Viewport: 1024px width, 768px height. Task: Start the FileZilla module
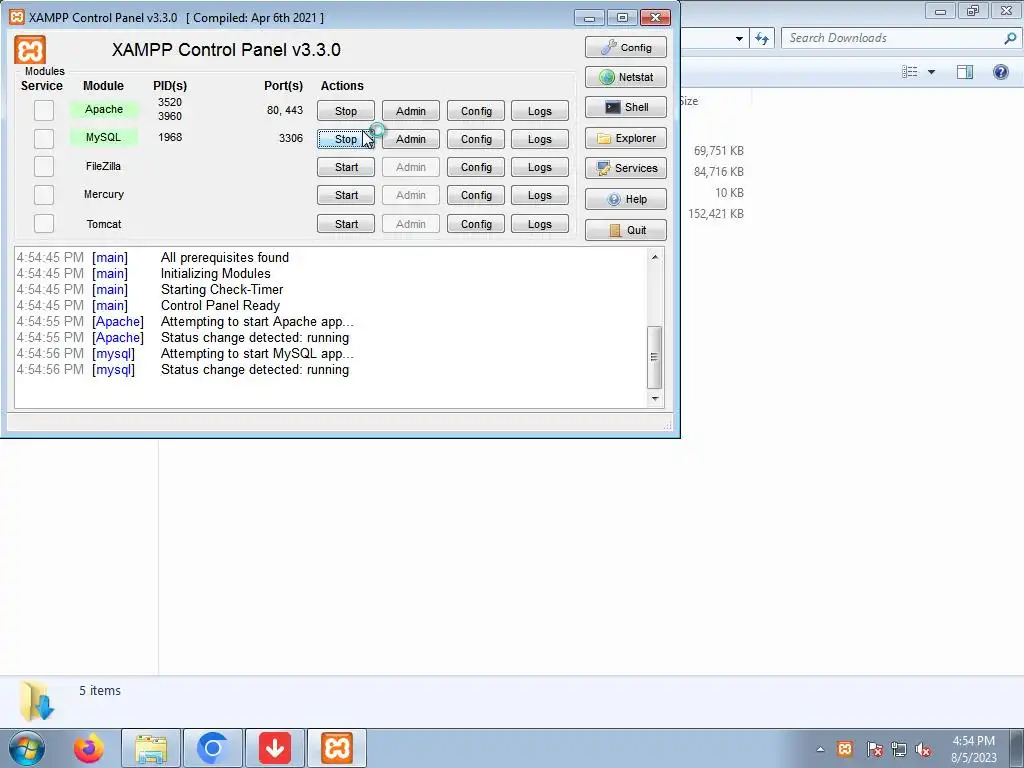(x=345, y=167)
